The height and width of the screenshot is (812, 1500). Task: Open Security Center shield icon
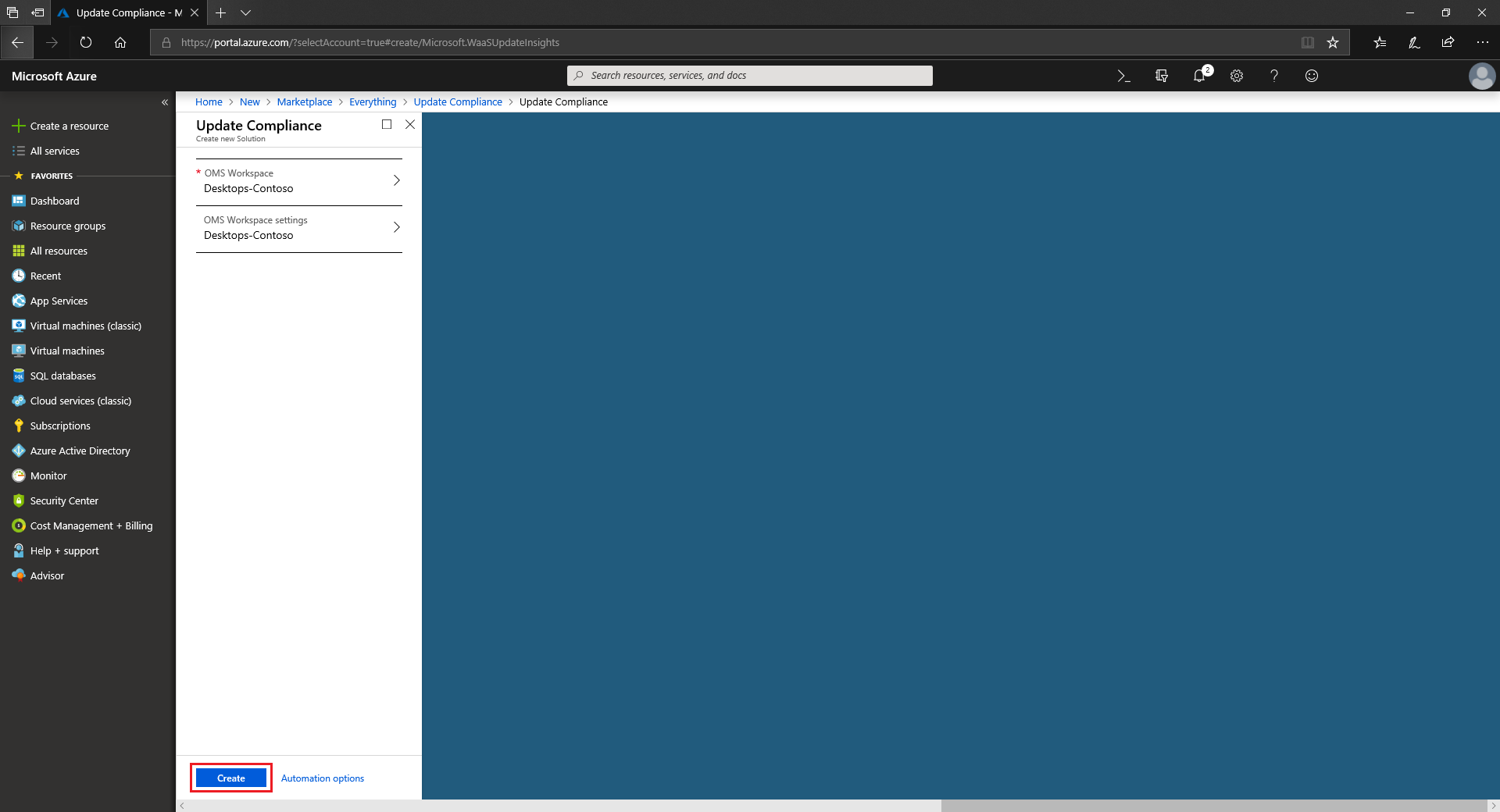[19, 500]
